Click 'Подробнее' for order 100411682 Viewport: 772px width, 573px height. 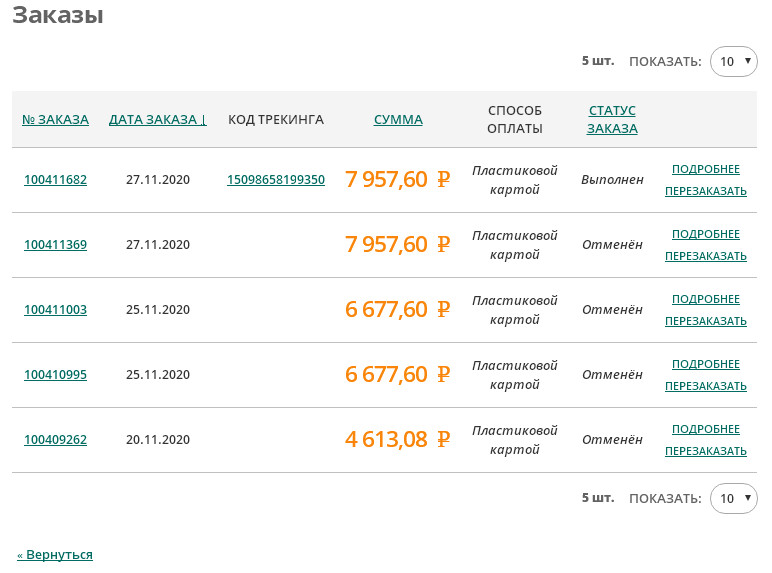pyautogui.click(x=706, y=169)
